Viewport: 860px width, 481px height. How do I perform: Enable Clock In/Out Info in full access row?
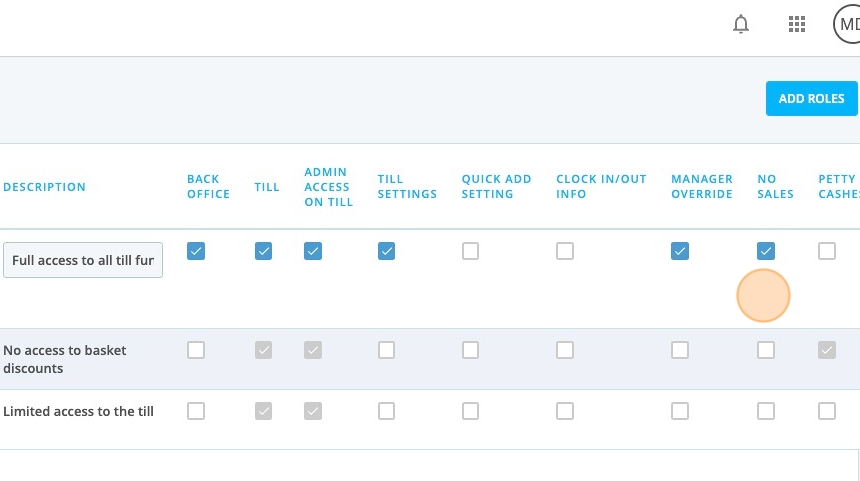[565, 251]
